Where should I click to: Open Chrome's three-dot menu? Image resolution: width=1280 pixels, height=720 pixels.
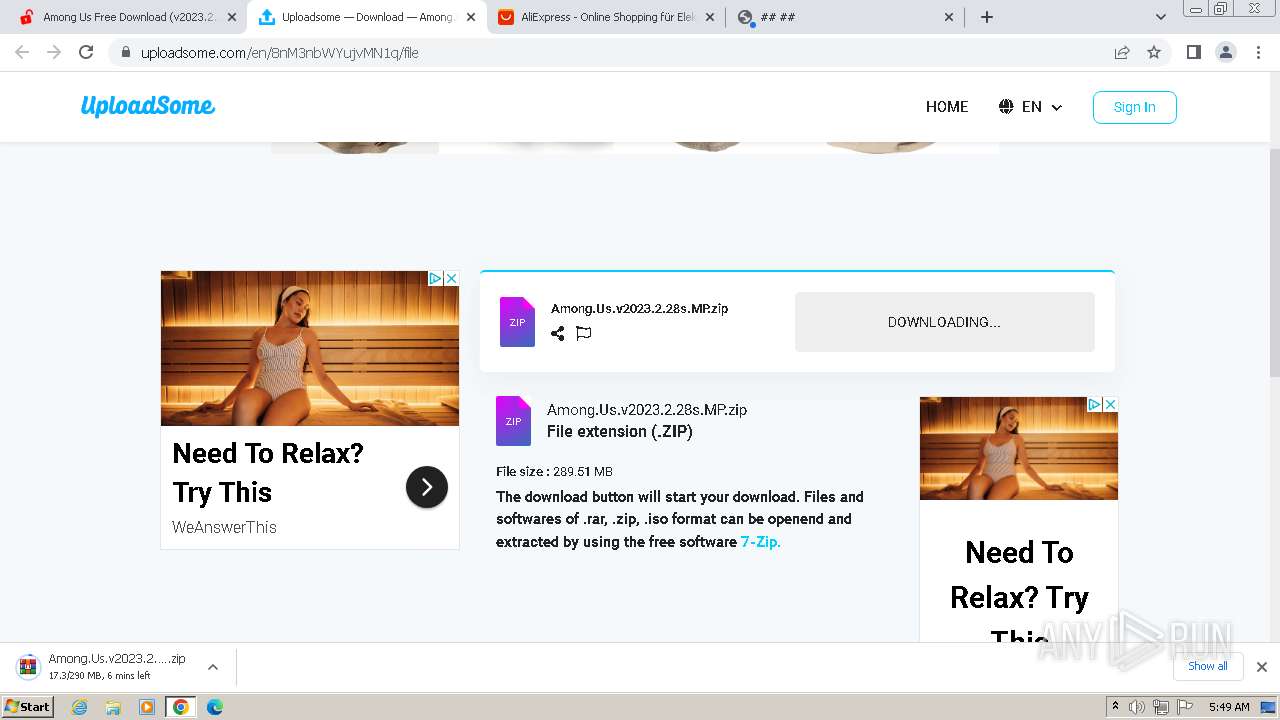click(1259, 52)
